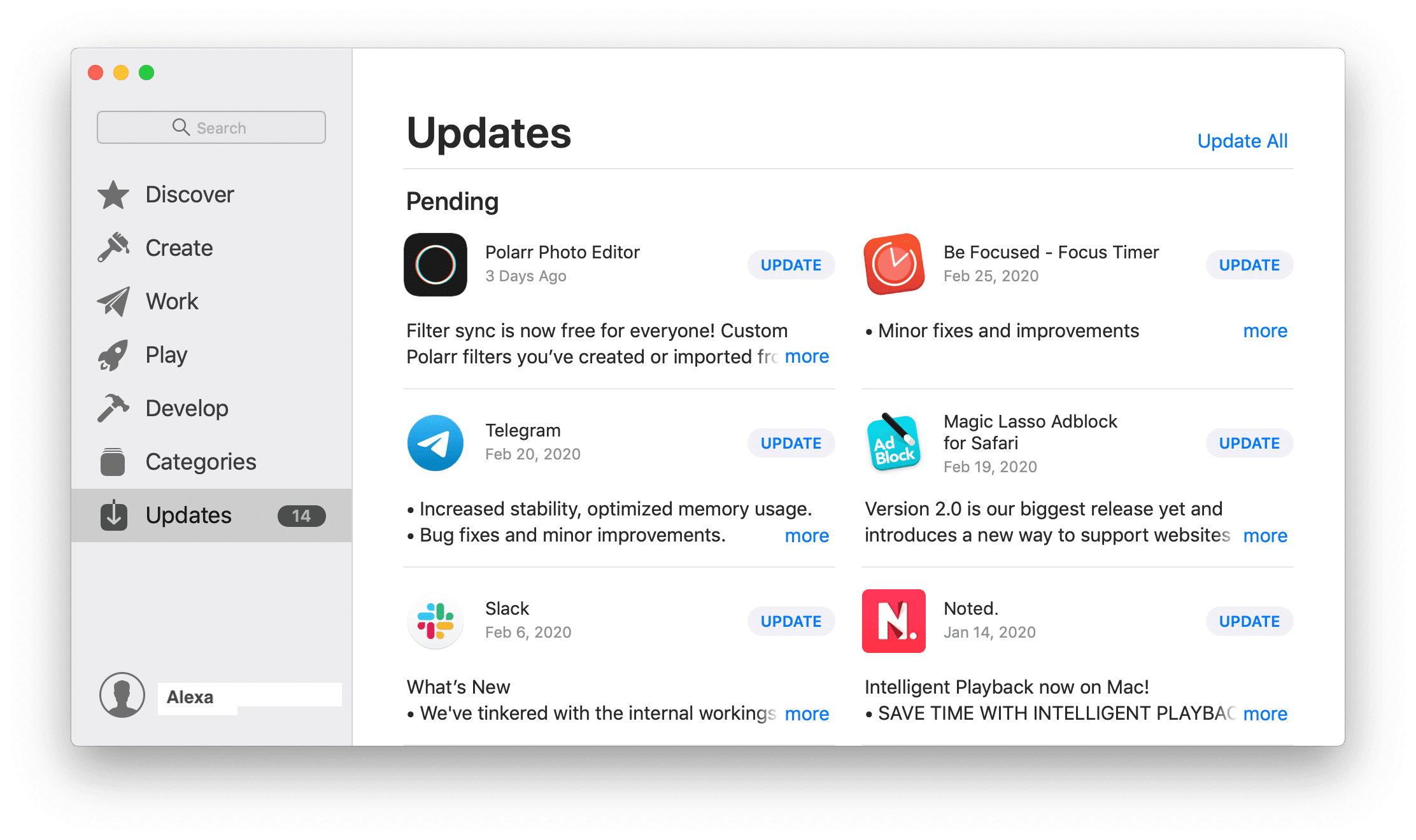This screenshot has height=840, width=1416.
Task: Click Update All button top right
Action: tap(1243, 140)
